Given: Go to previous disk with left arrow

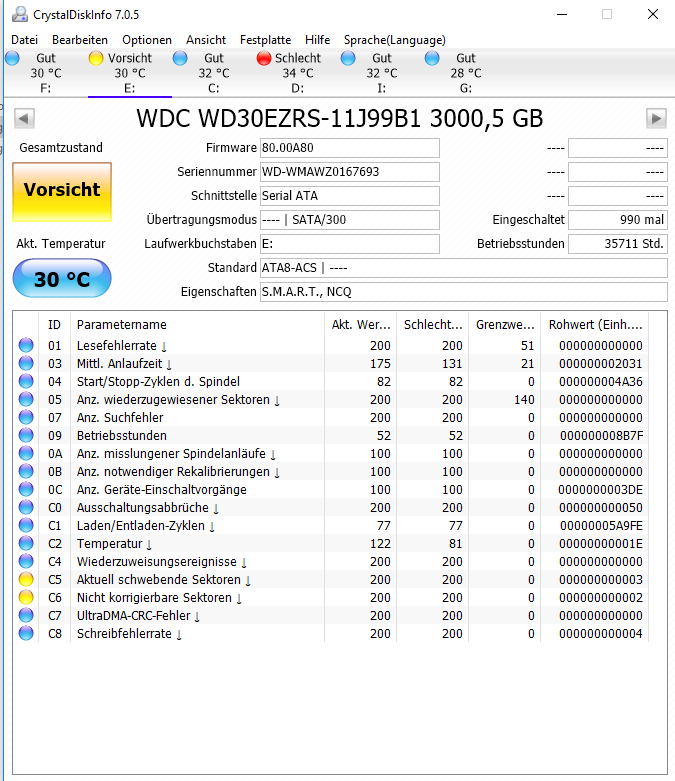Looking at the screenshot, I should point(24,119).
